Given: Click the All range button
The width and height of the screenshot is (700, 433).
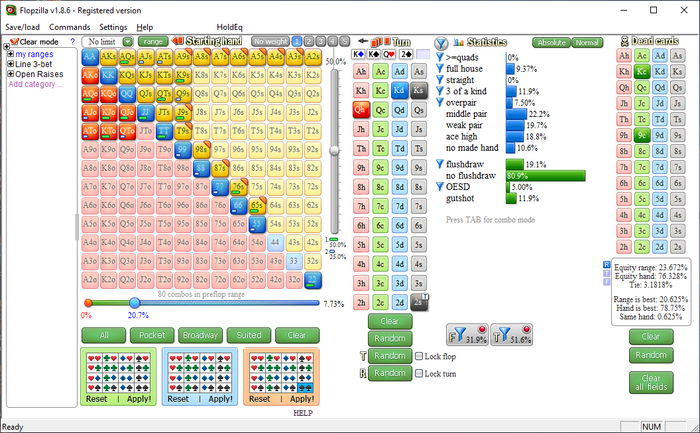Looking at the screenshot, I should tap(104, 335).
